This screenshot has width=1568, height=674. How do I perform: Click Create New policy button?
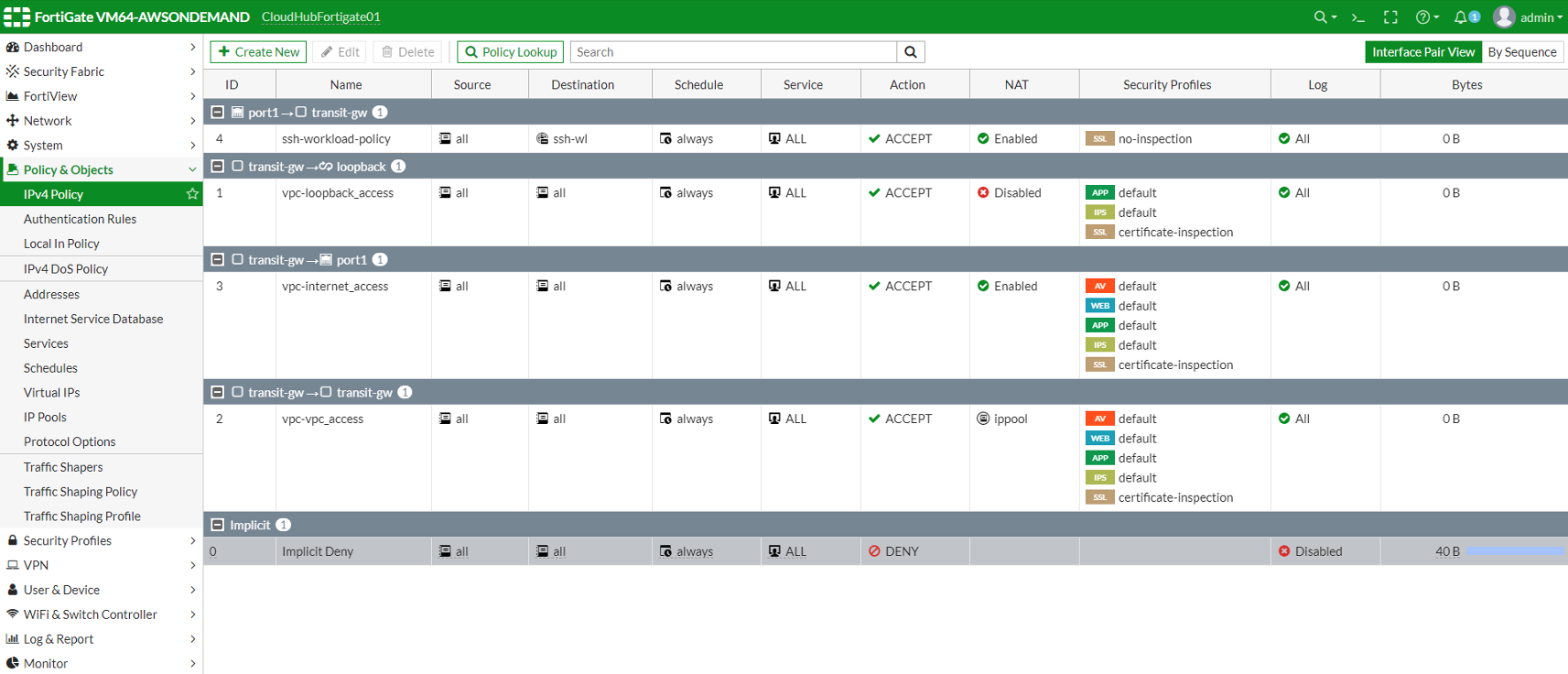258,52
